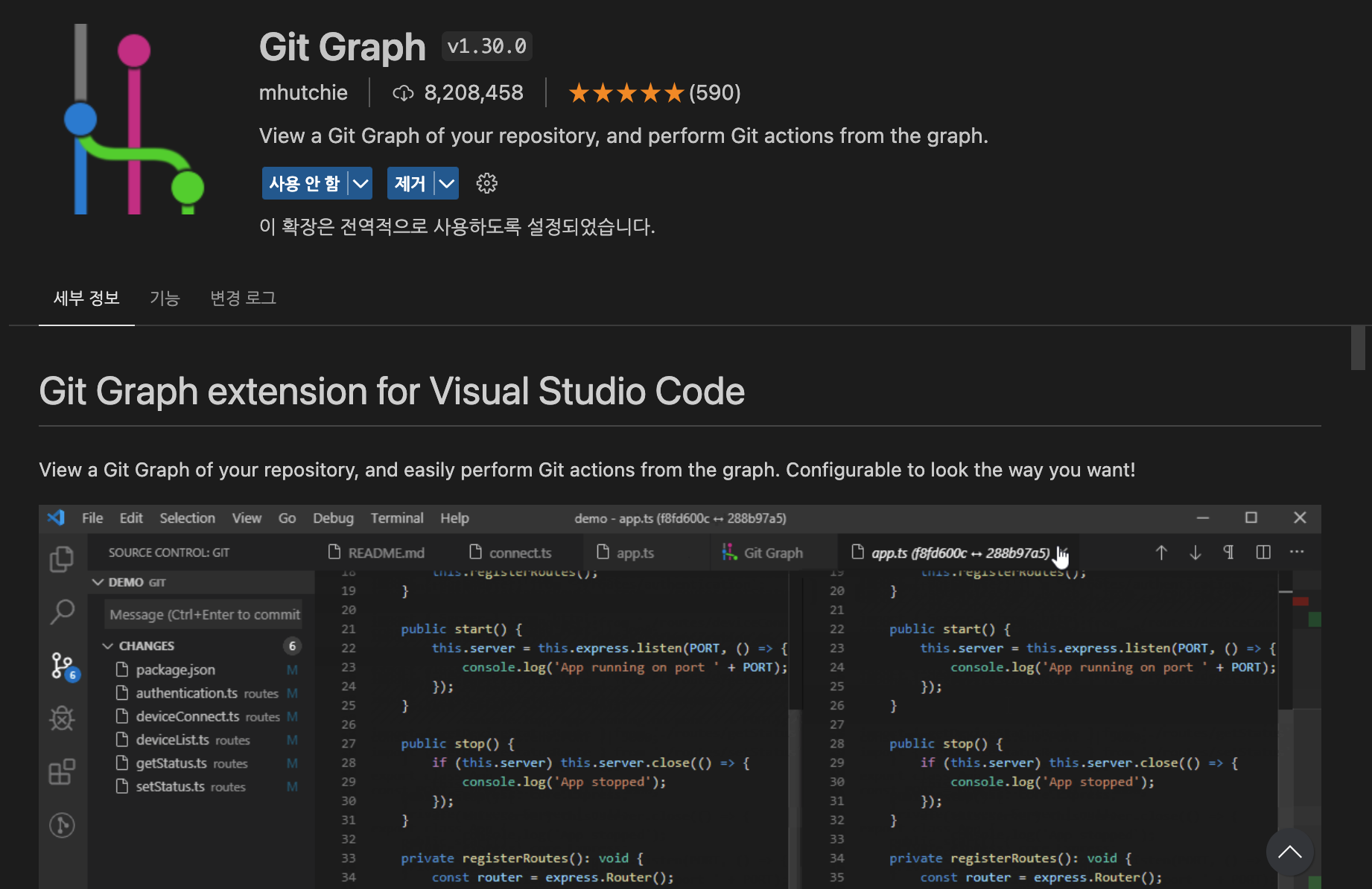Click SOURCE CONTROL: GIT panel title
The width and height of the screenshot is (1372, 889).
point(169,552)
